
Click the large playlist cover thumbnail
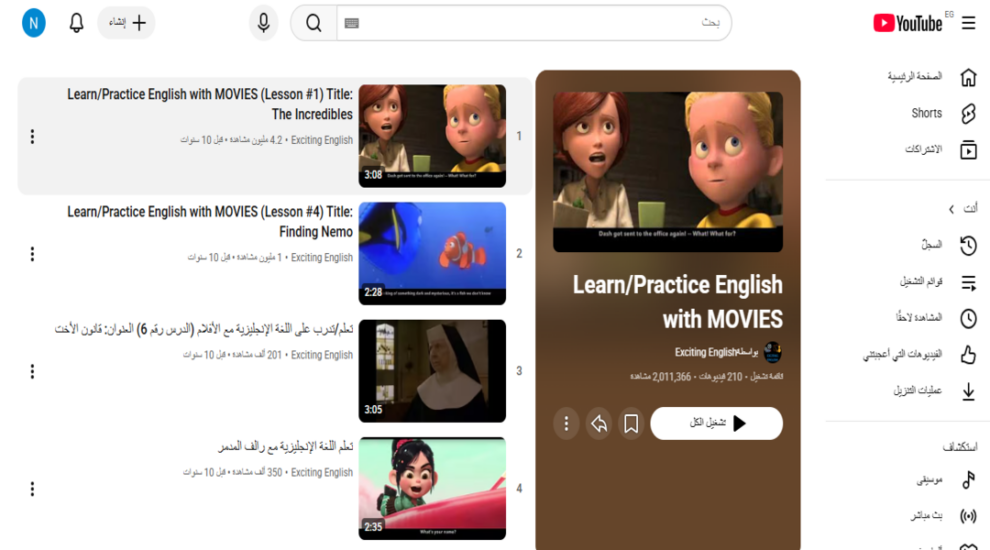[x=668, y=172]
